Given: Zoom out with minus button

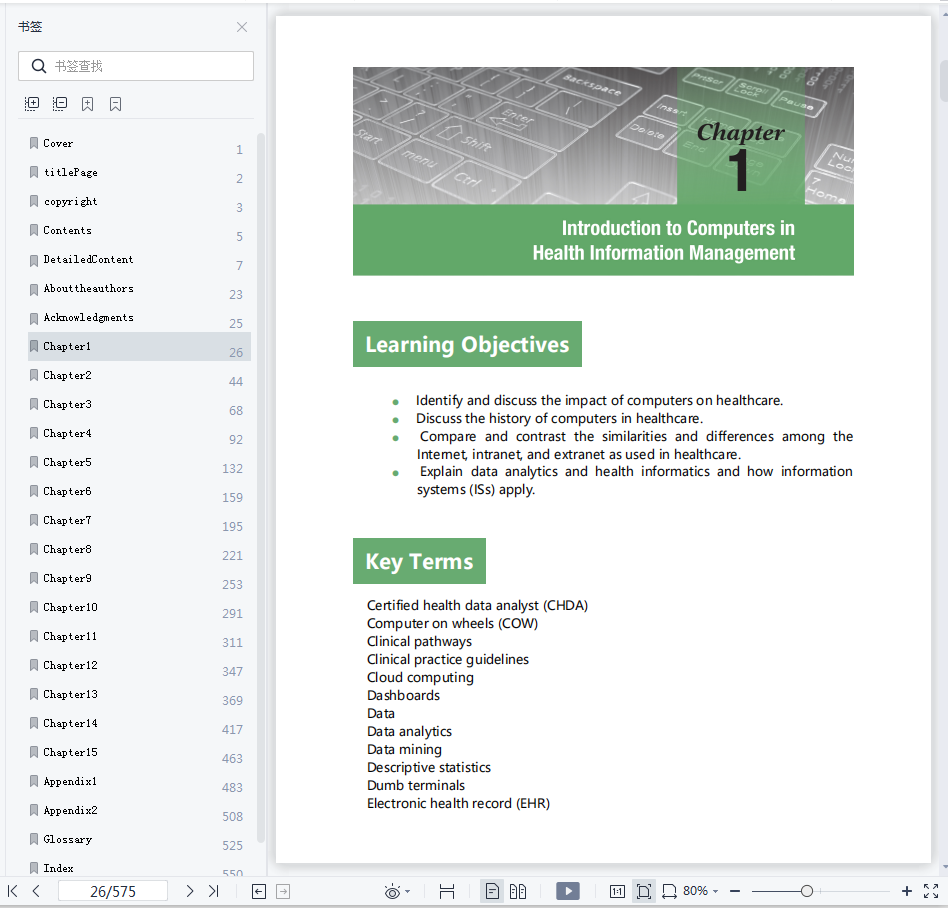Looking at the screenshot, I should (x=735, y=891).
